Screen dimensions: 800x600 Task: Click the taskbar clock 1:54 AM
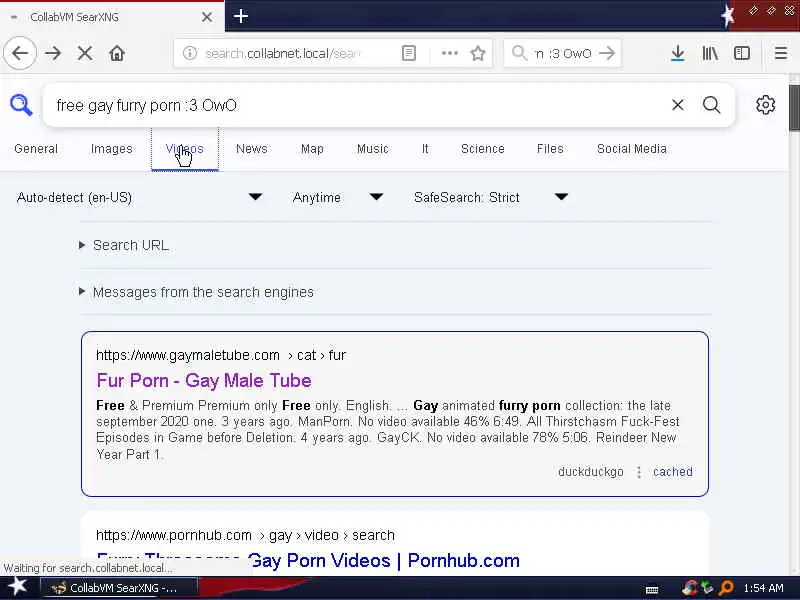point(763,588)
